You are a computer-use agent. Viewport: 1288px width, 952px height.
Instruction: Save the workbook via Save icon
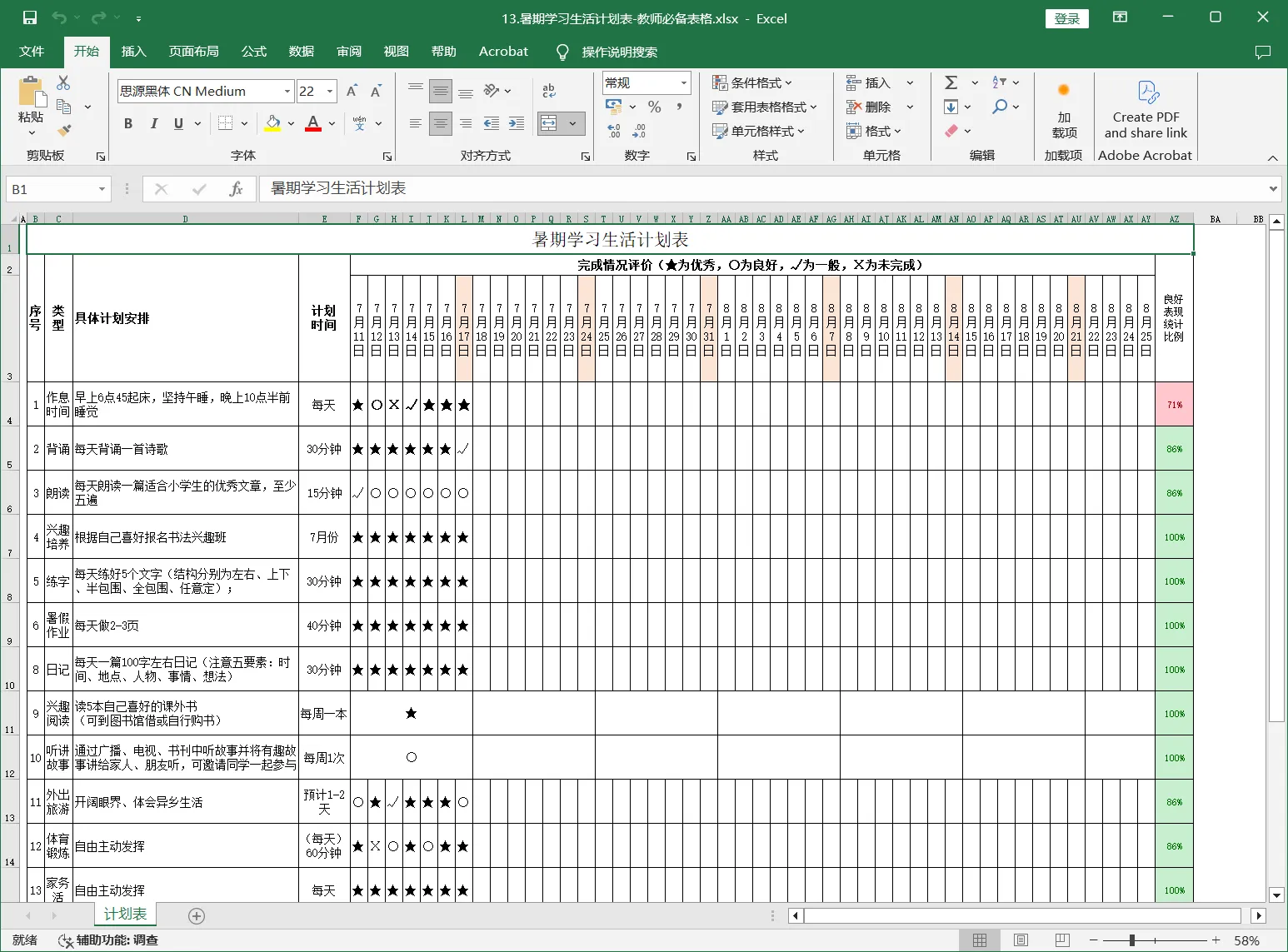tap(30, 17)
